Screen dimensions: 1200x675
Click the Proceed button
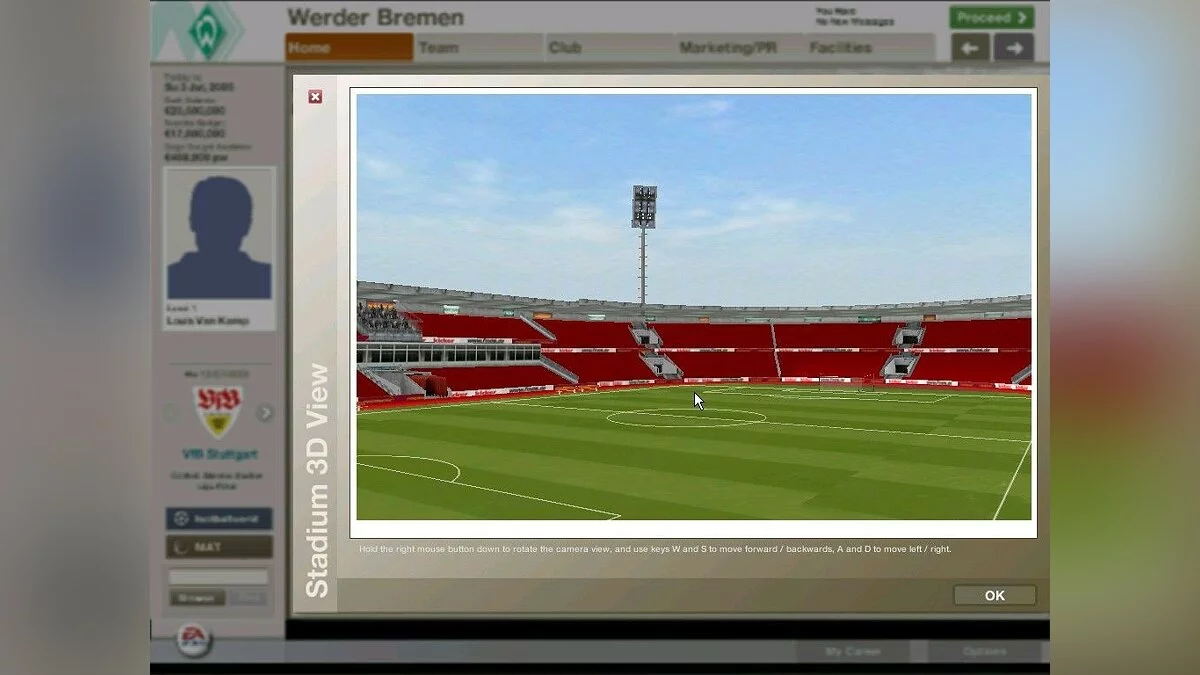991,17
